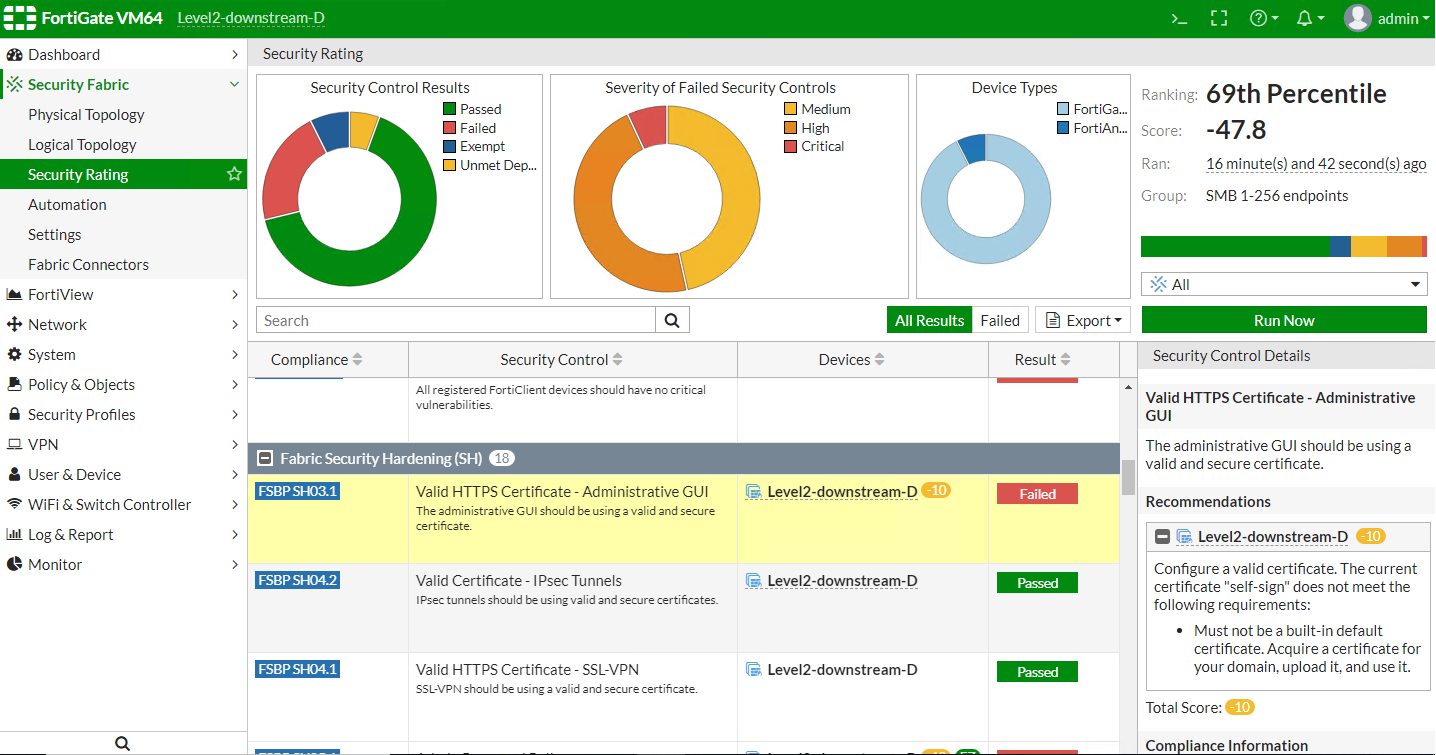Open the Export dropdown
The width and height of the screenshot is (1436, 755).
1082,320
